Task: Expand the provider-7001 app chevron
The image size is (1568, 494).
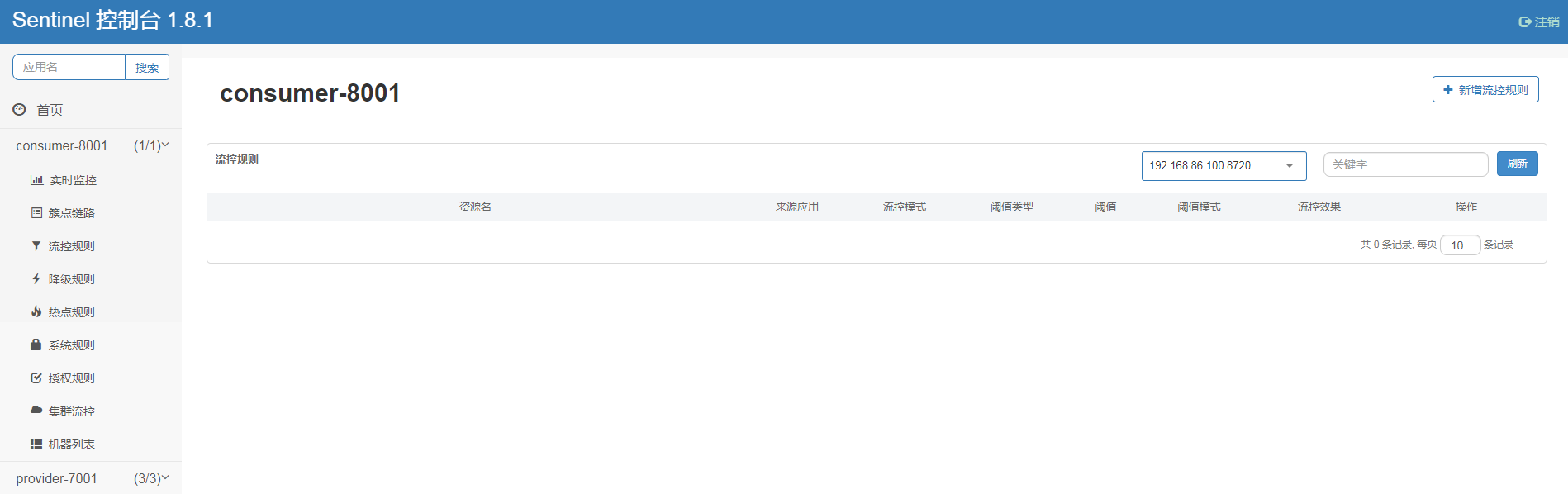Action: (165, 477)
